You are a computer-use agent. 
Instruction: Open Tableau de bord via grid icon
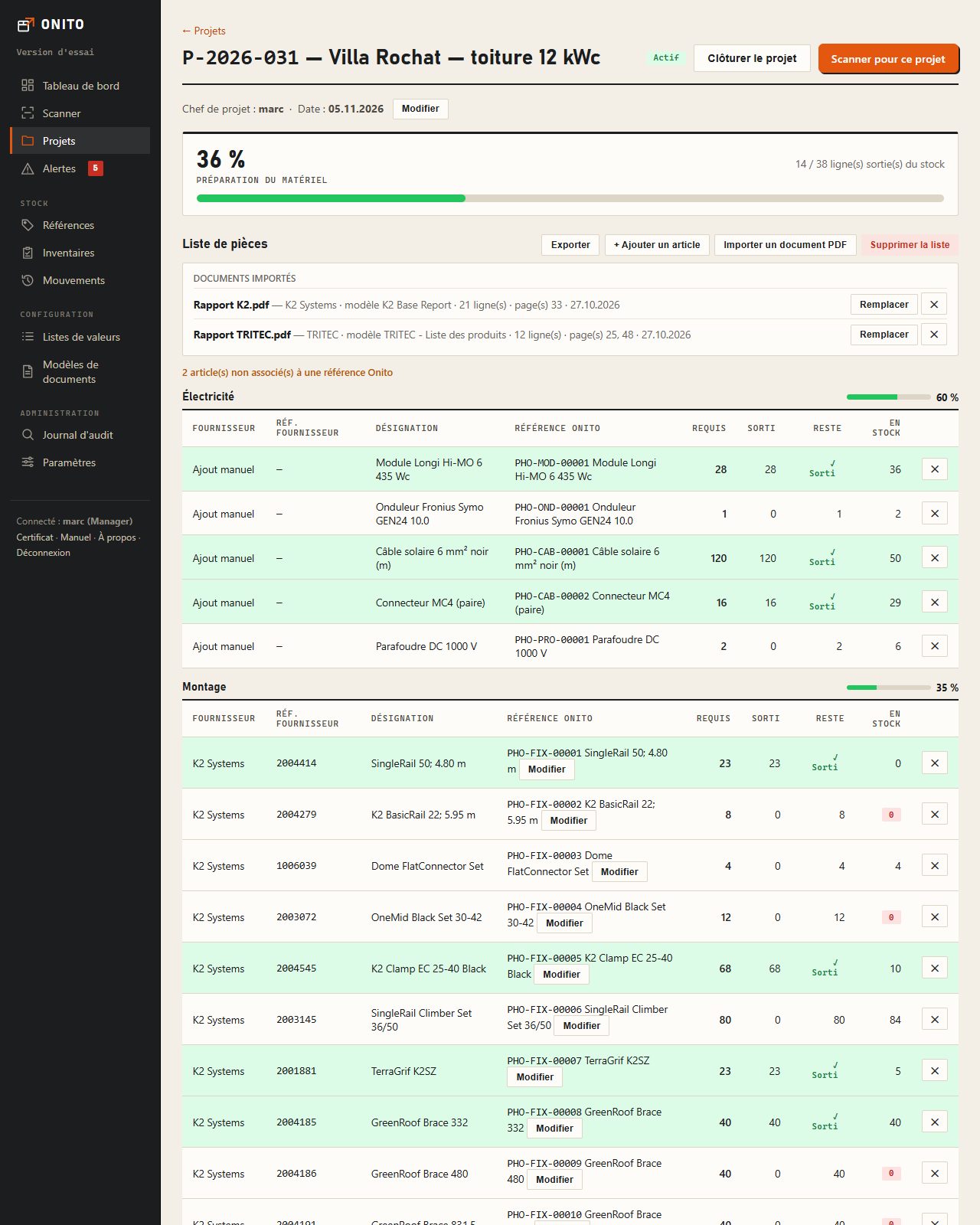pos(28,86)
